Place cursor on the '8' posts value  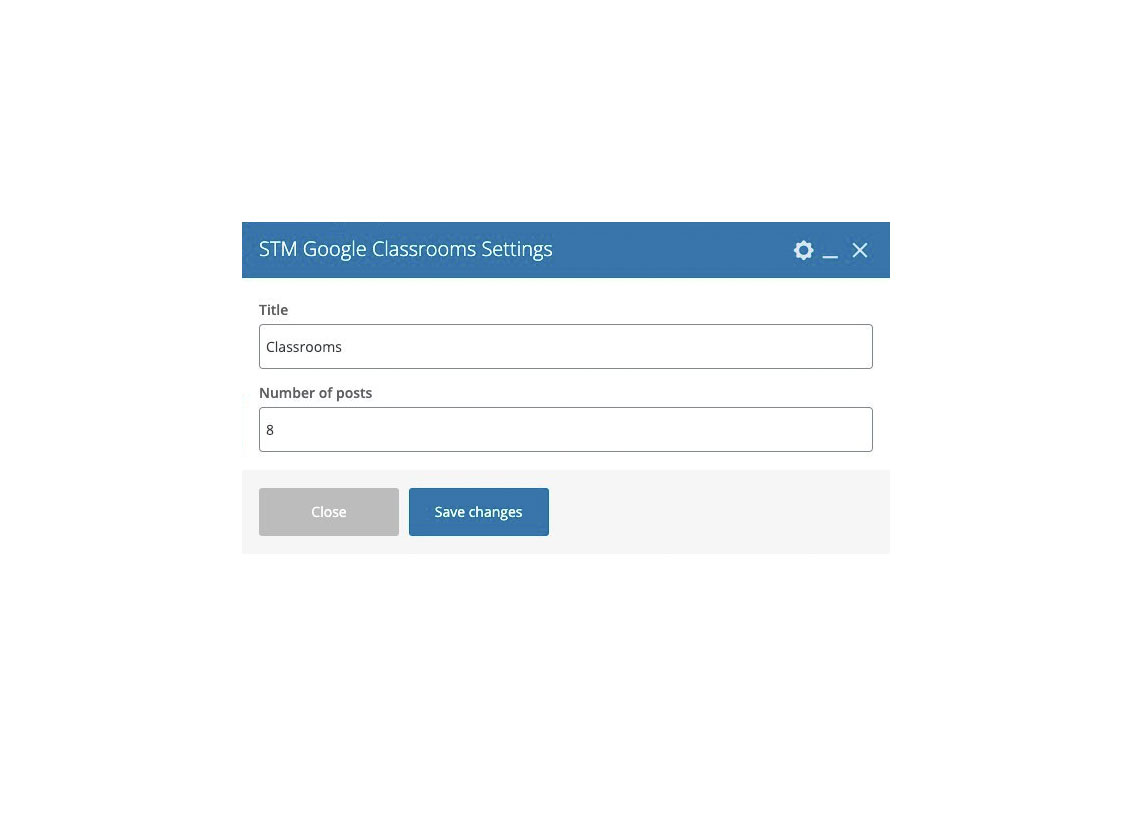pyautogui.click(x=270, y=430)
